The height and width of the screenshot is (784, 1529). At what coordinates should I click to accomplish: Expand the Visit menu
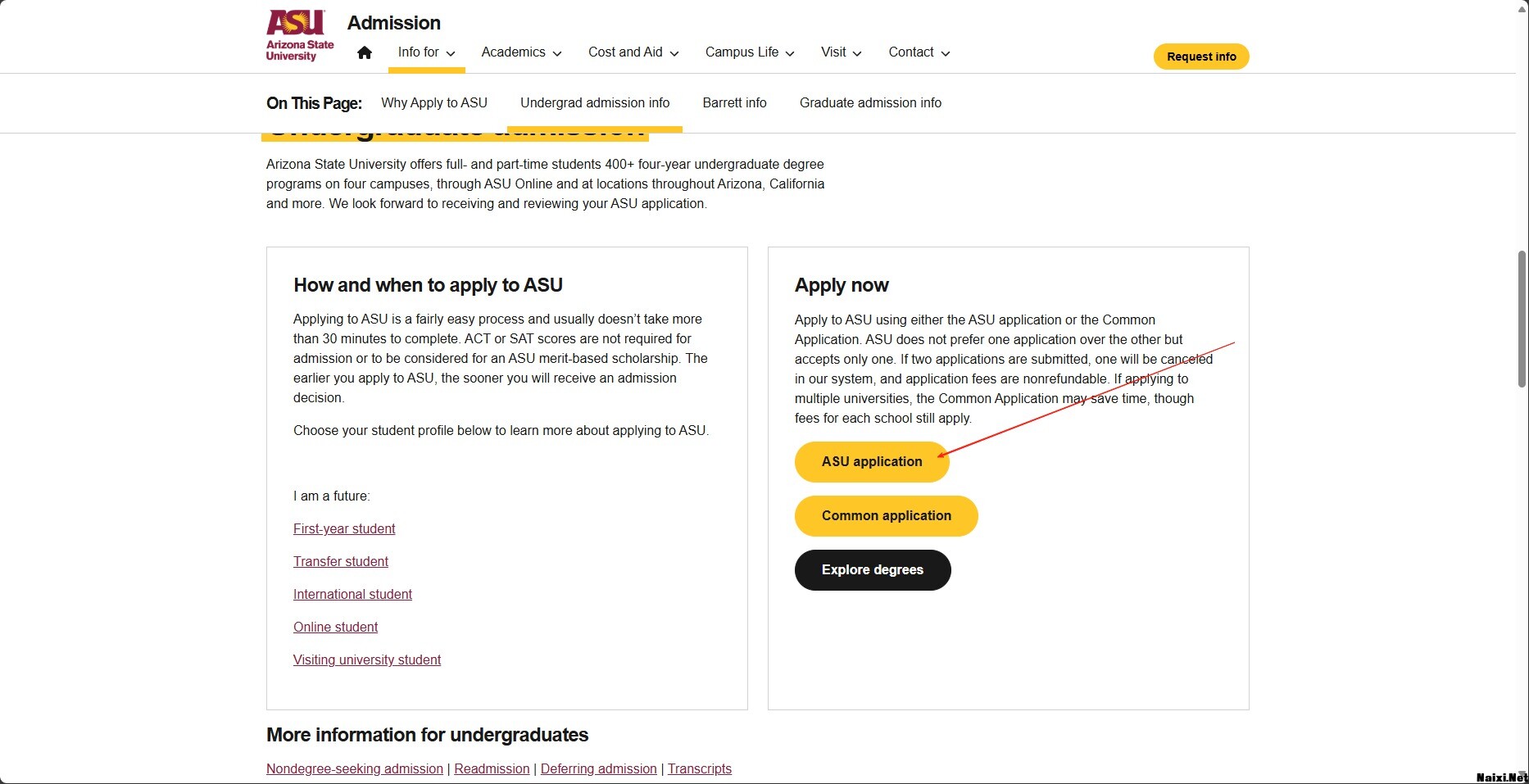[x=841, y=52]
